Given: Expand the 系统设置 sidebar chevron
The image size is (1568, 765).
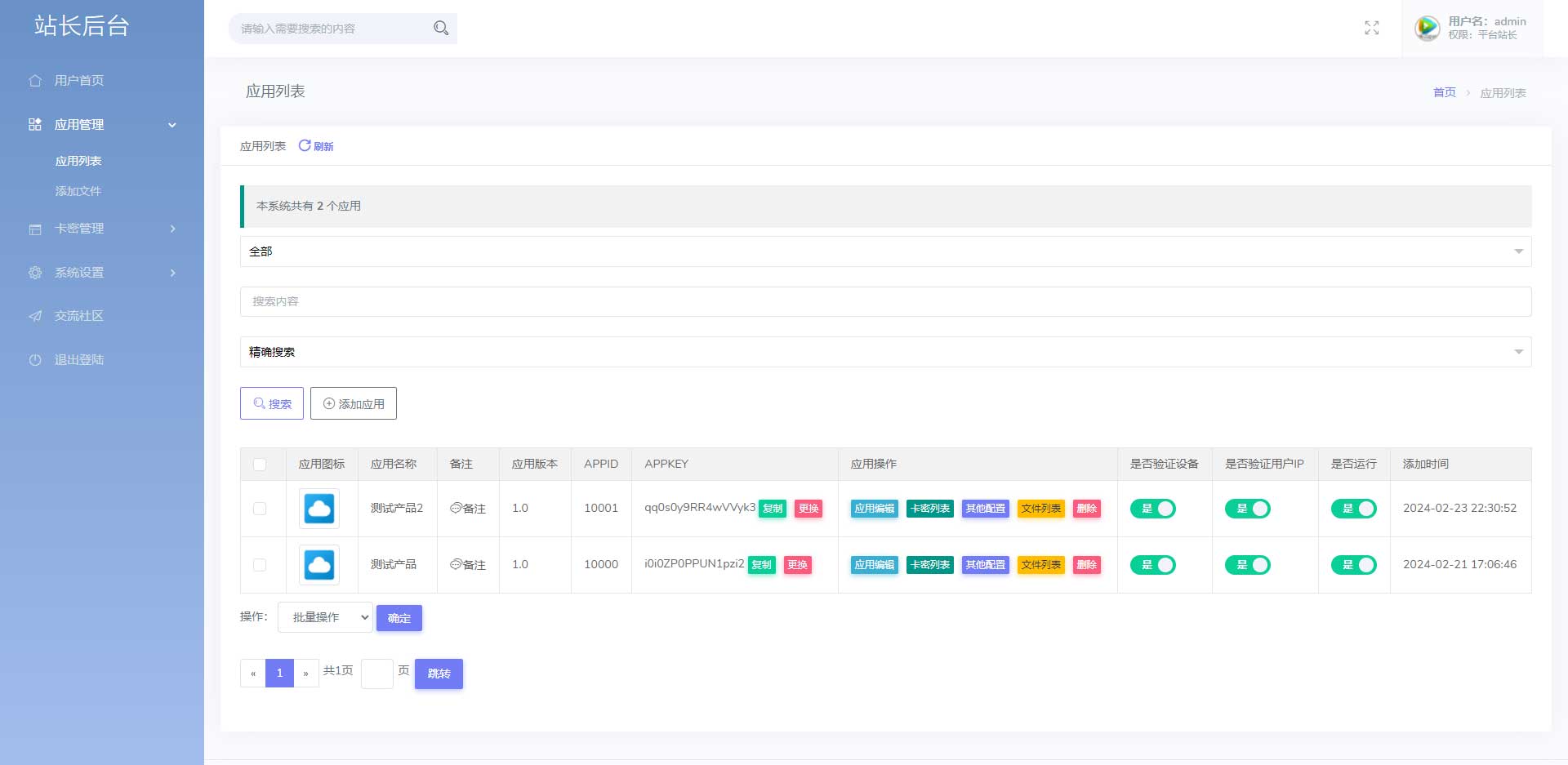Looking at the screenshot, I should tap(172, 273).
